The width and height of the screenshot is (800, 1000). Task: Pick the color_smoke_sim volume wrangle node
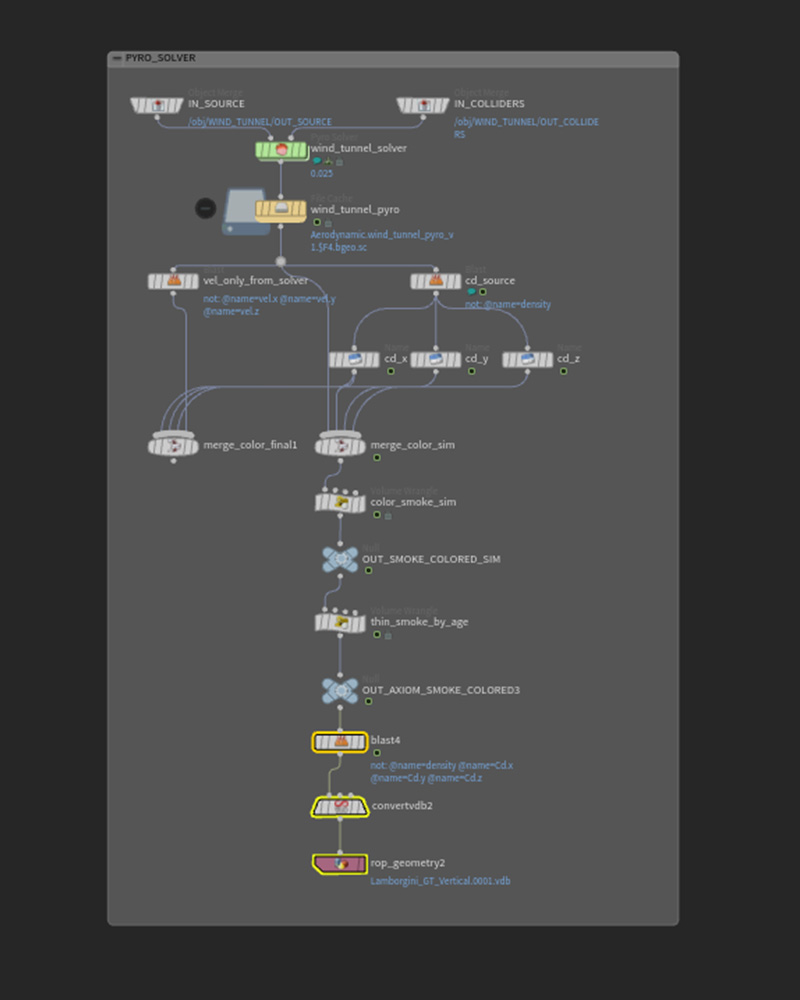[340, 503]
